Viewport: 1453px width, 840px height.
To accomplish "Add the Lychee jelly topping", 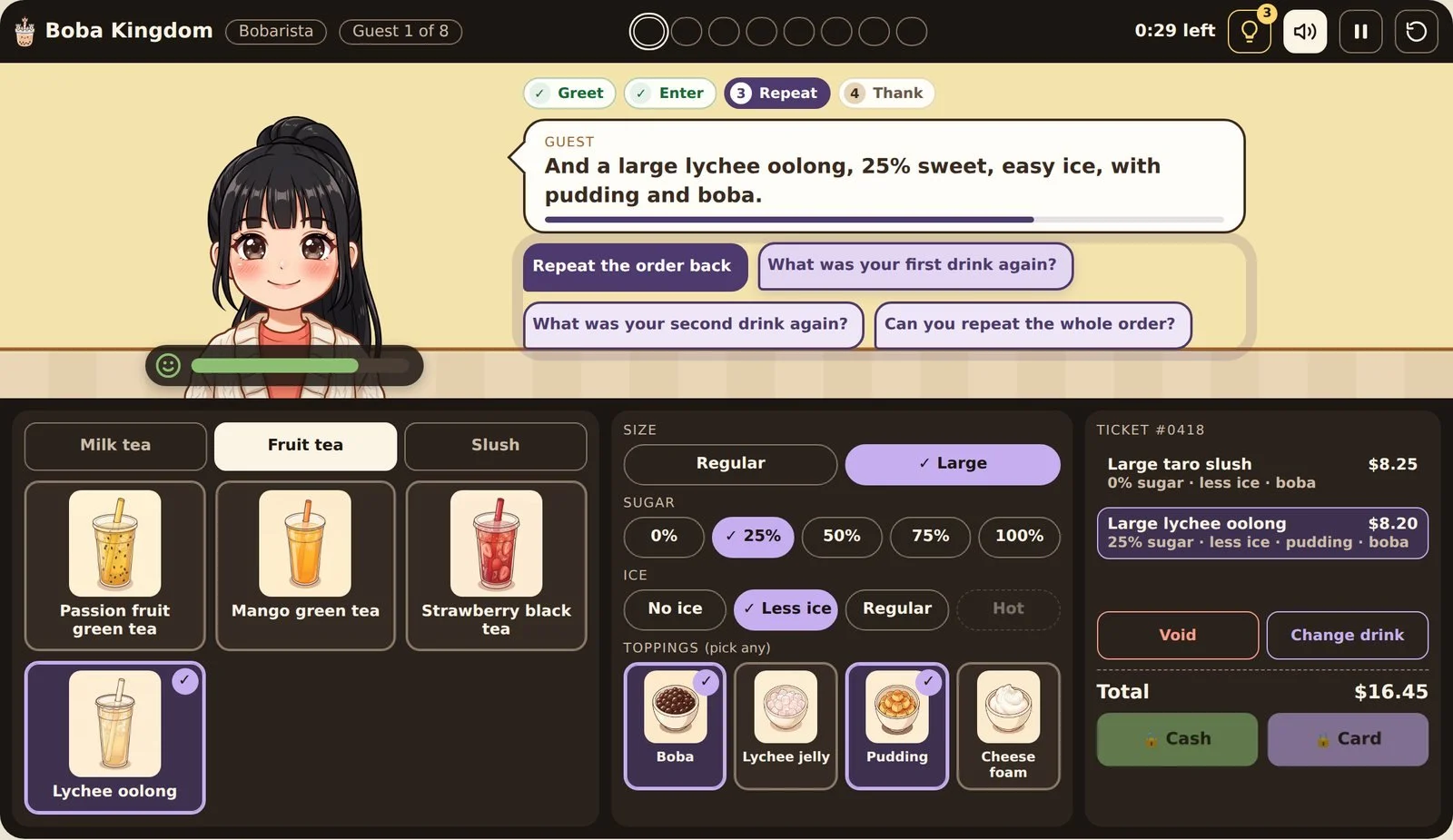I will tap(786, 726).
